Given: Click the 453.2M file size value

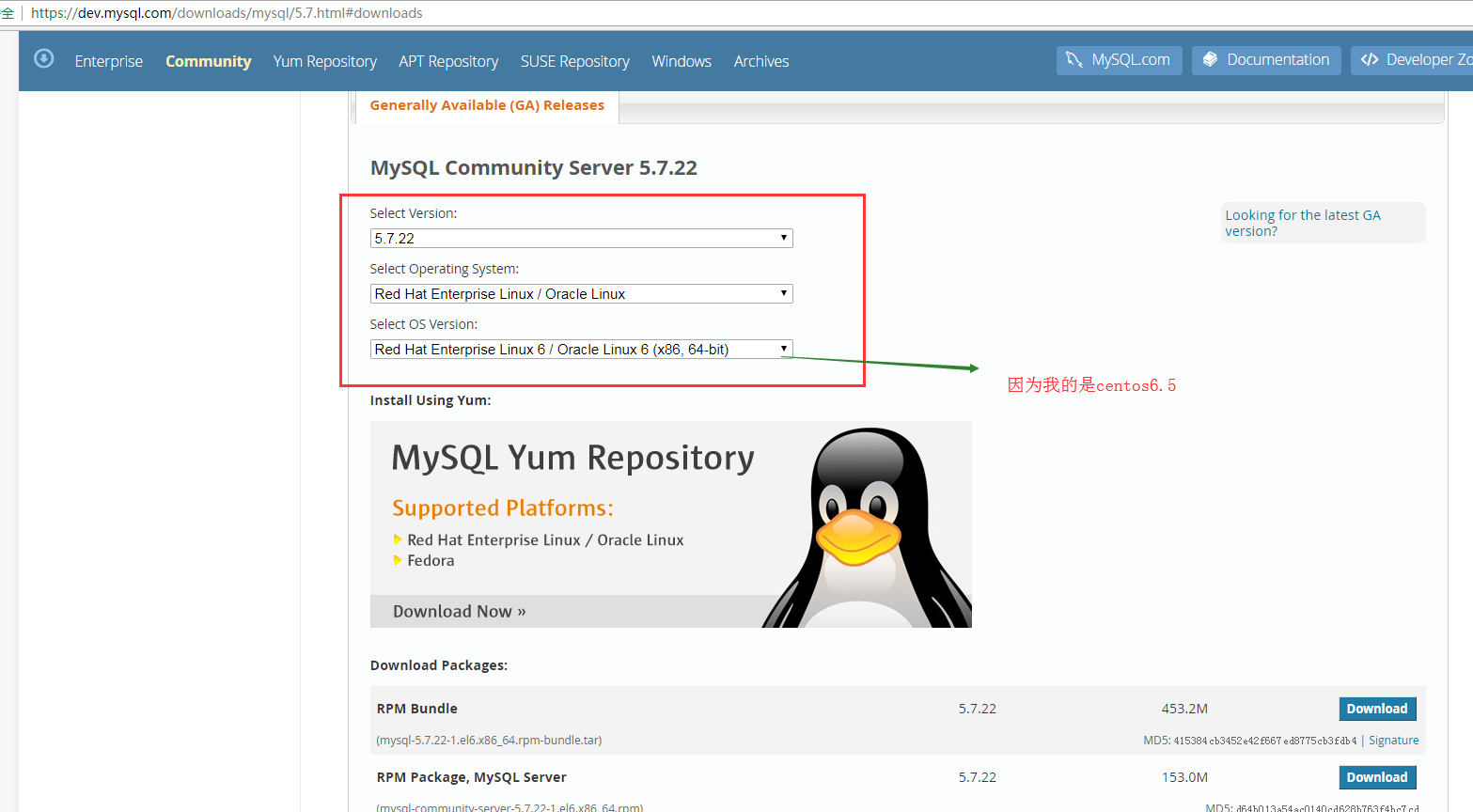Looking at the screenshot, I should pyautogui.click(x=1184, y=709).
